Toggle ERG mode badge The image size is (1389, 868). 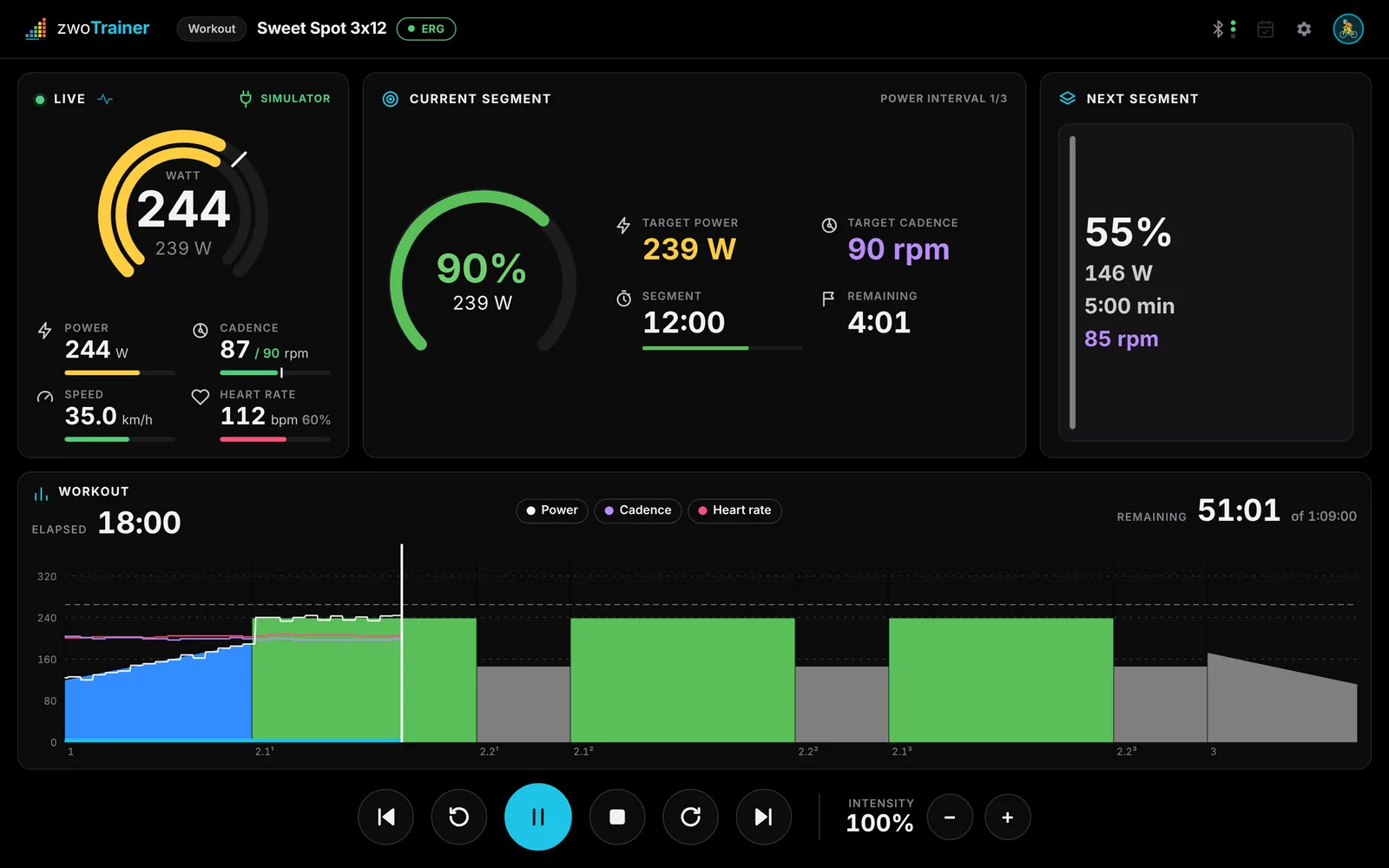coord(426,29)
